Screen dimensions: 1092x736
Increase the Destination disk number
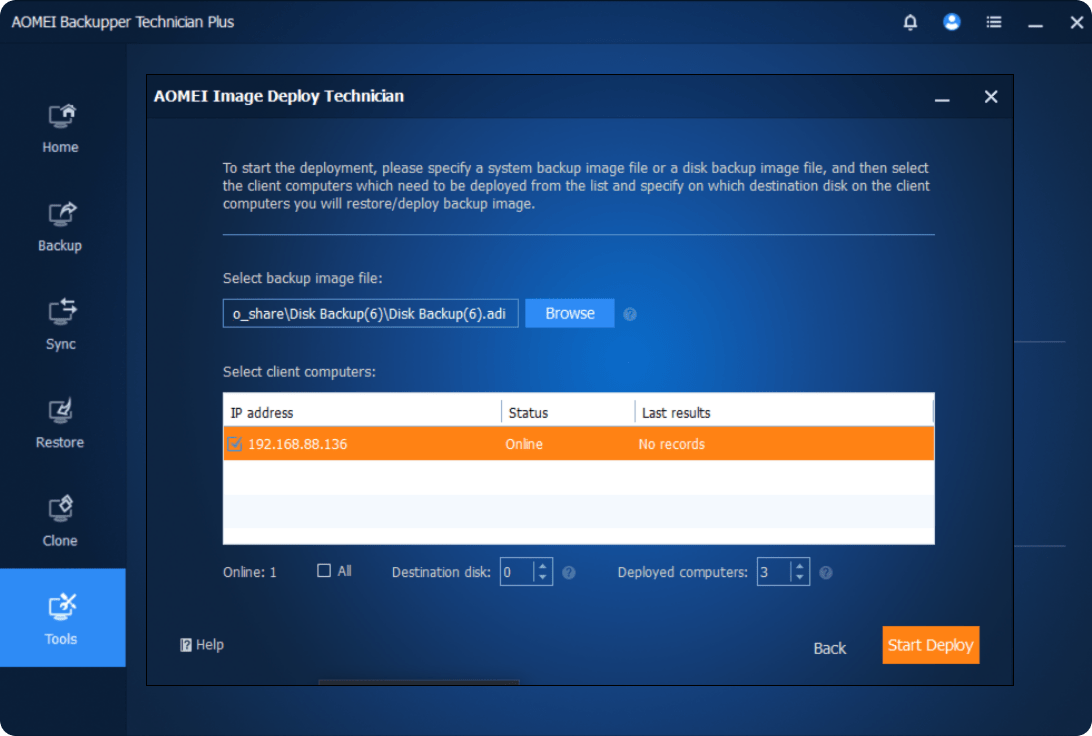tap(543, 566)
